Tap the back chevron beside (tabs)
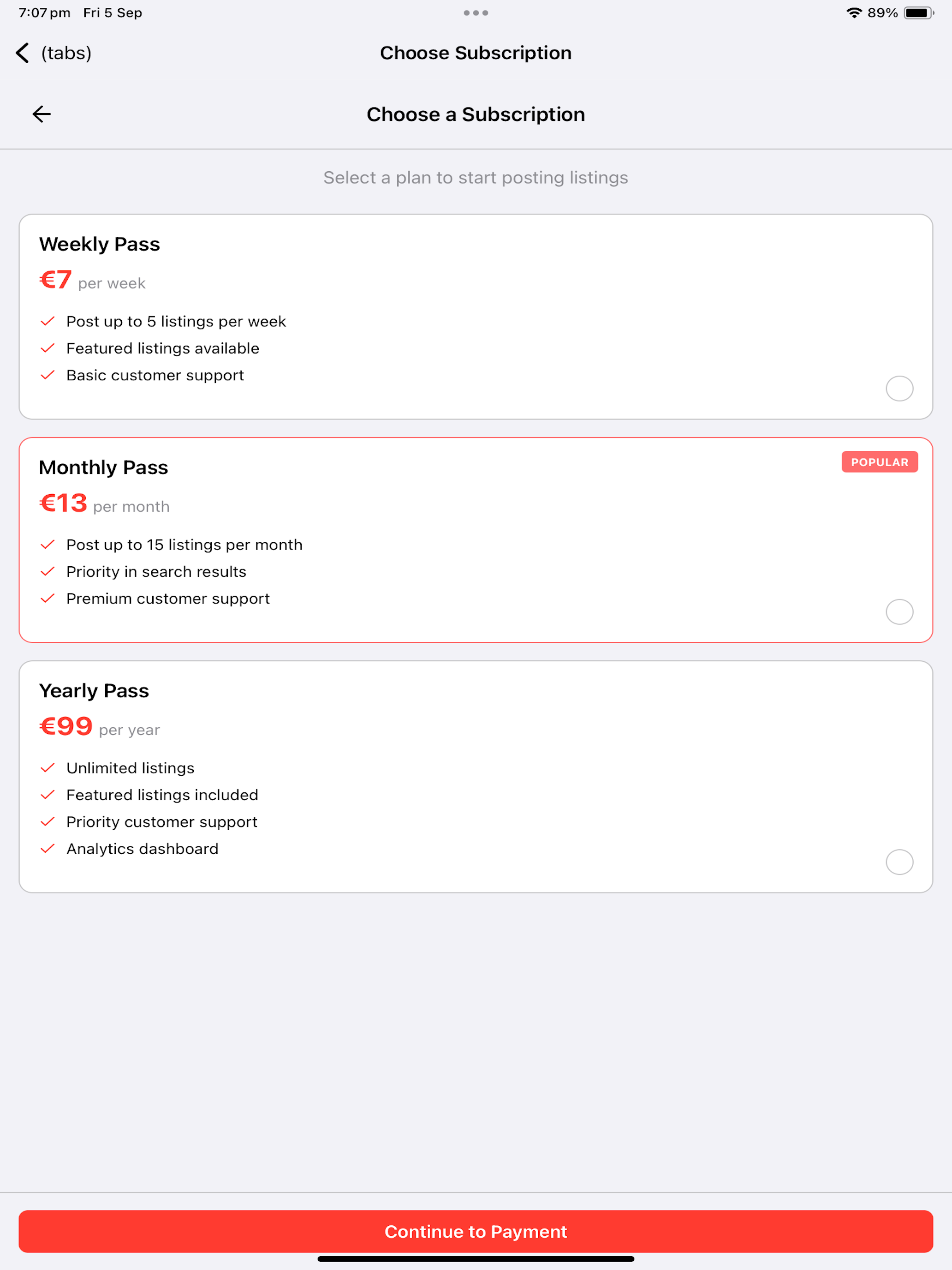The width and height of the screenshot is (952, 1270). pos(23,53)
